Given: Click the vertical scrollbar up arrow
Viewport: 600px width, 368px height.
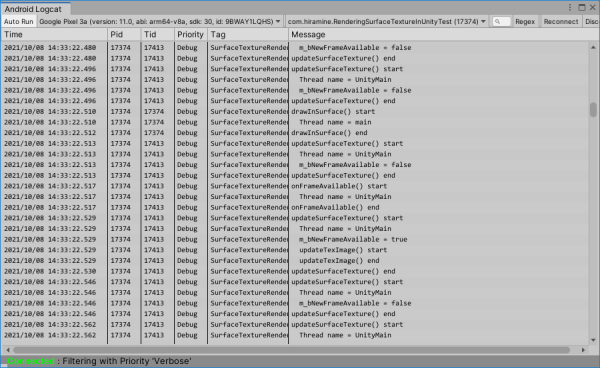Looking at the screenshot, I should (x=593, y=47).
